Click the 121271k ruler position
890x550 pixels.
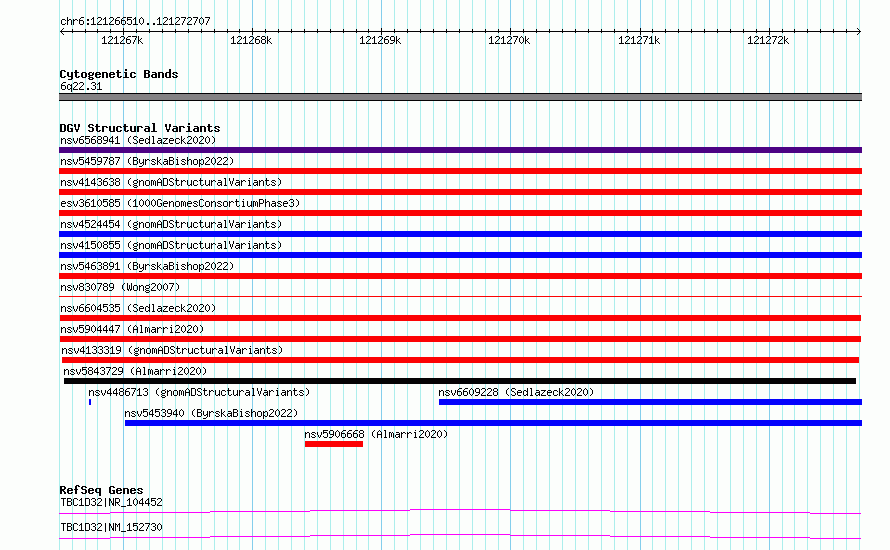[639, 40]
